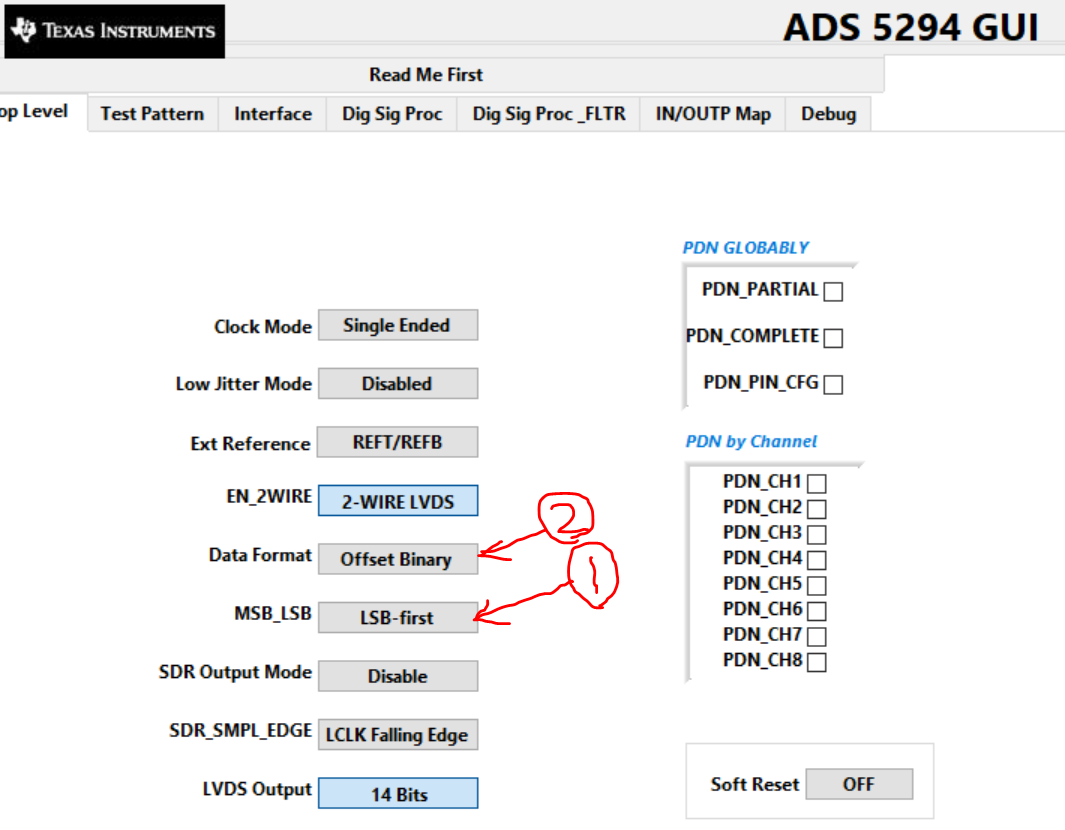Click the Data Format label

tap(260, 555)
